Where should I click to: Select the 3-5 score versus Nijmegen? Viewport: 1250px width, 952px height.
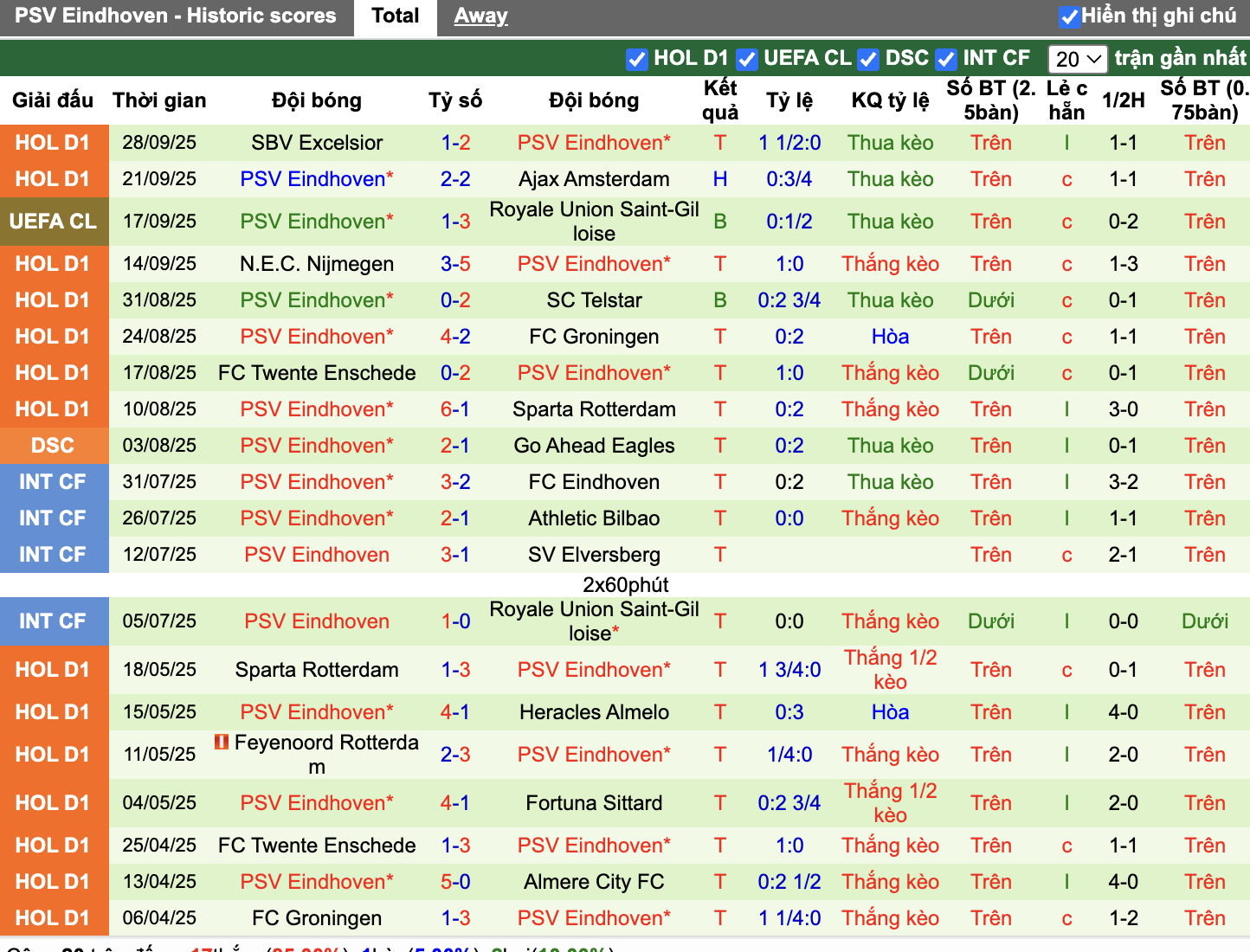coord(455,264)
